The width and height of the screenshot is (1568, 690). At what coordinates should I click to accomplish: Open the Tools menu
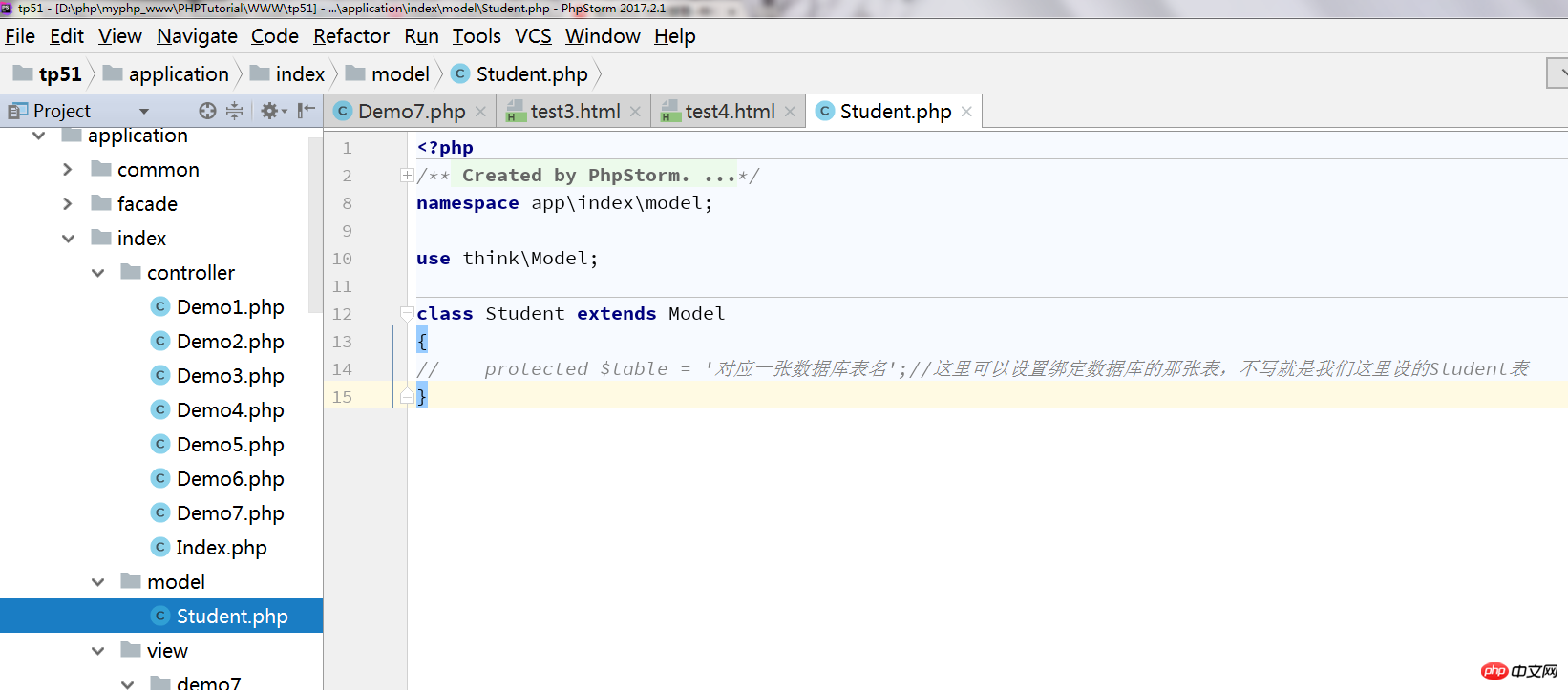(477, 36)
